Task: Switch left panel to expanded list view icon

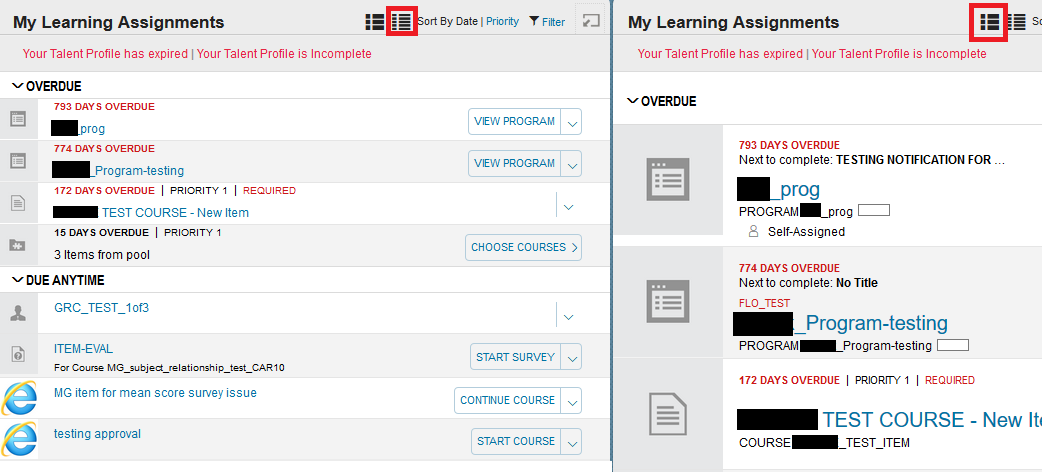Action: pyautogui.click(x=375, y=21)
